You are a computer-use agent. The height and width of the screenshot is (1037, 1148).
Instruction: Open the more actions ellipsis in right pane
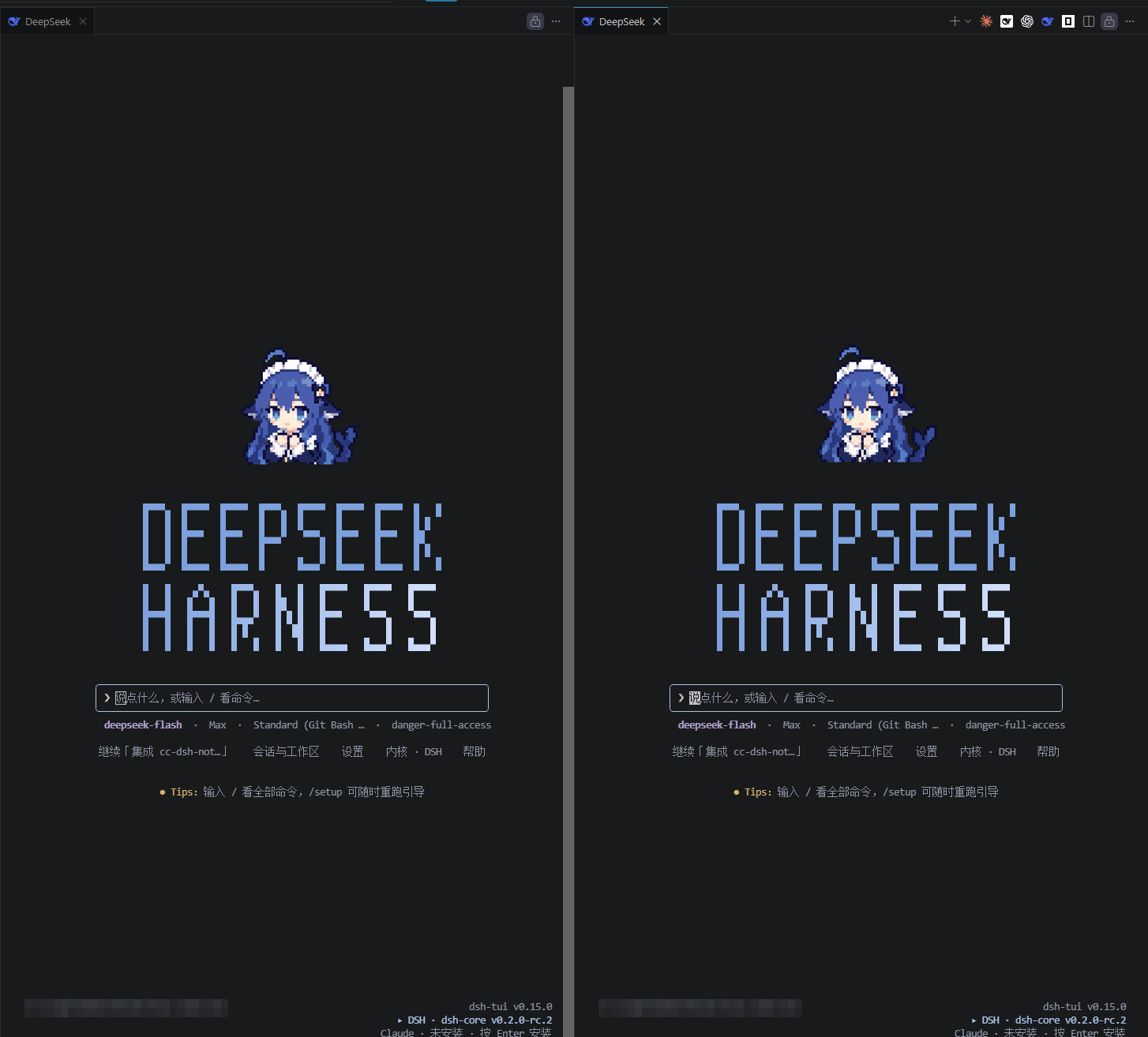point(1130,21)
